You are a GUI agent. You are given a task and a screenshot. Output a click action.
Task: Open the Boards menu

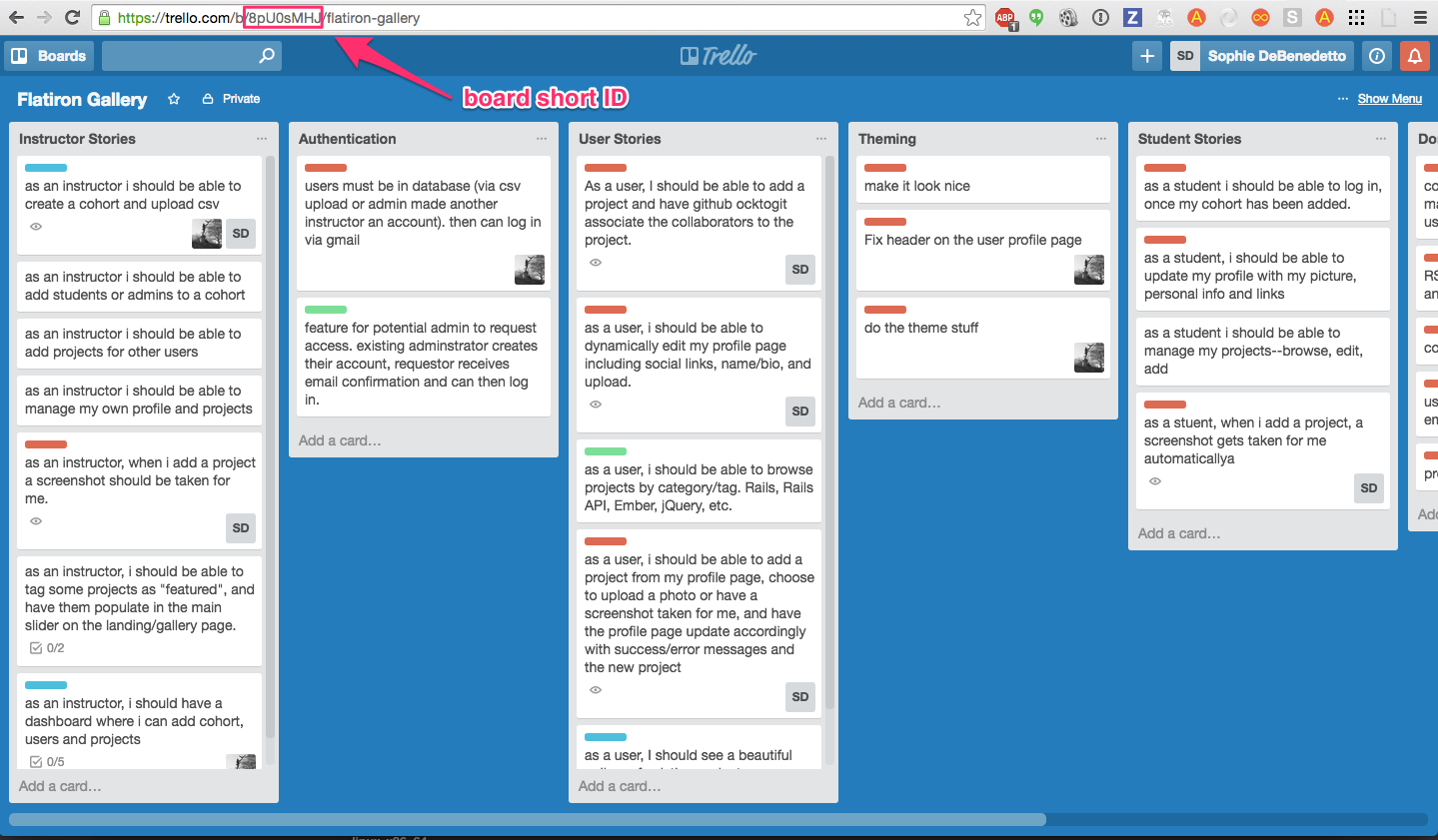49,56
